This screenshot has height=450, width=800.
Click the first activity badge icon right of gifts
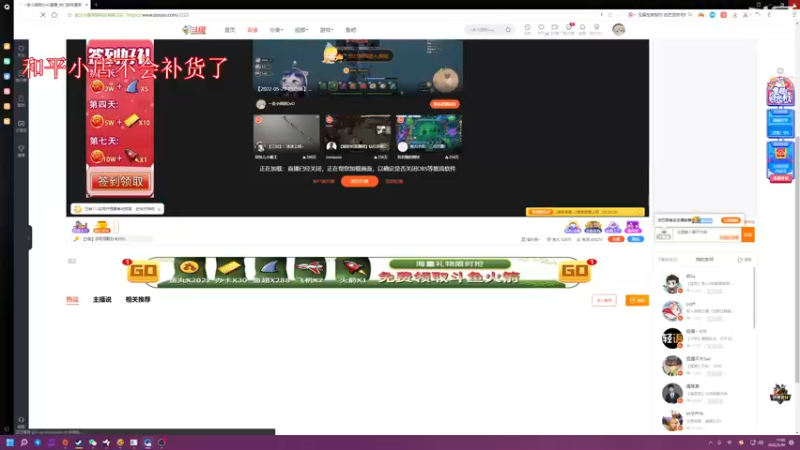click(572, 227)
